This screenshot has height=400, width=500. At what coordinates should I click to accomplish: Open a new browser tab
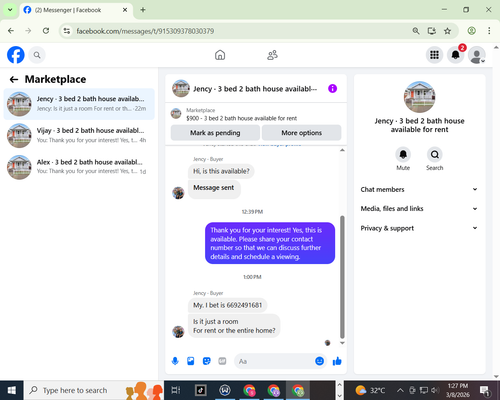click(x=143, y=10)
